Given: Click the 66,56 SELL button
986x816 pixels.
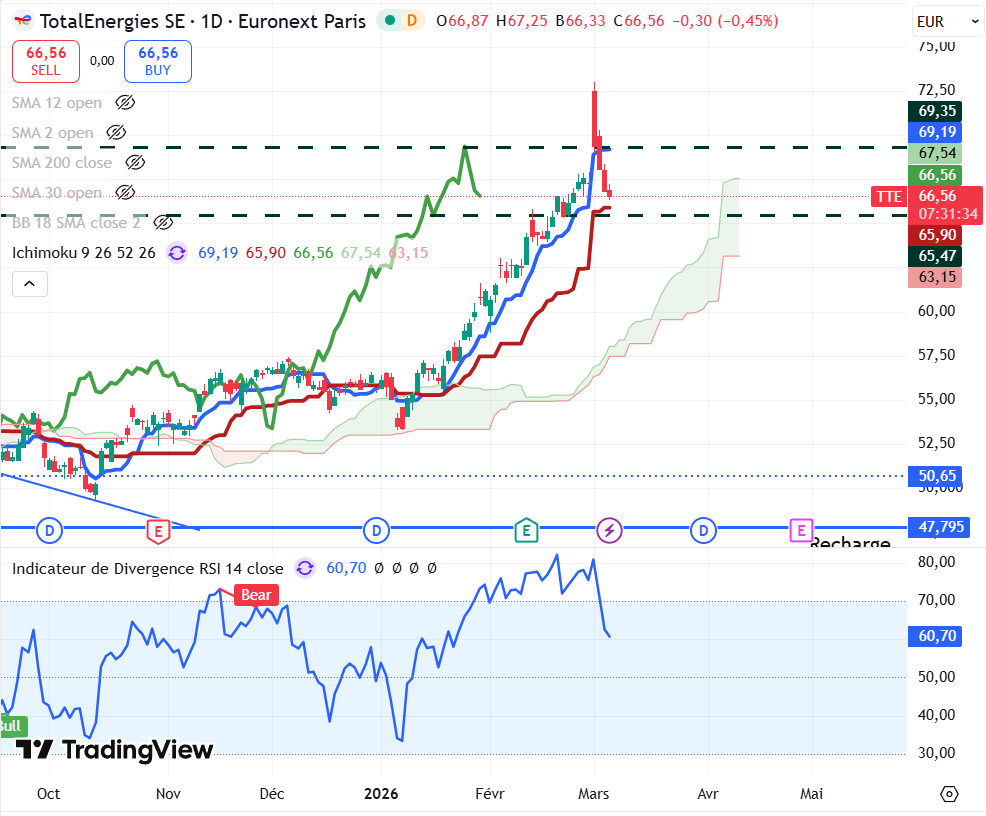Looking at the screenshot, I should [46, 61].
